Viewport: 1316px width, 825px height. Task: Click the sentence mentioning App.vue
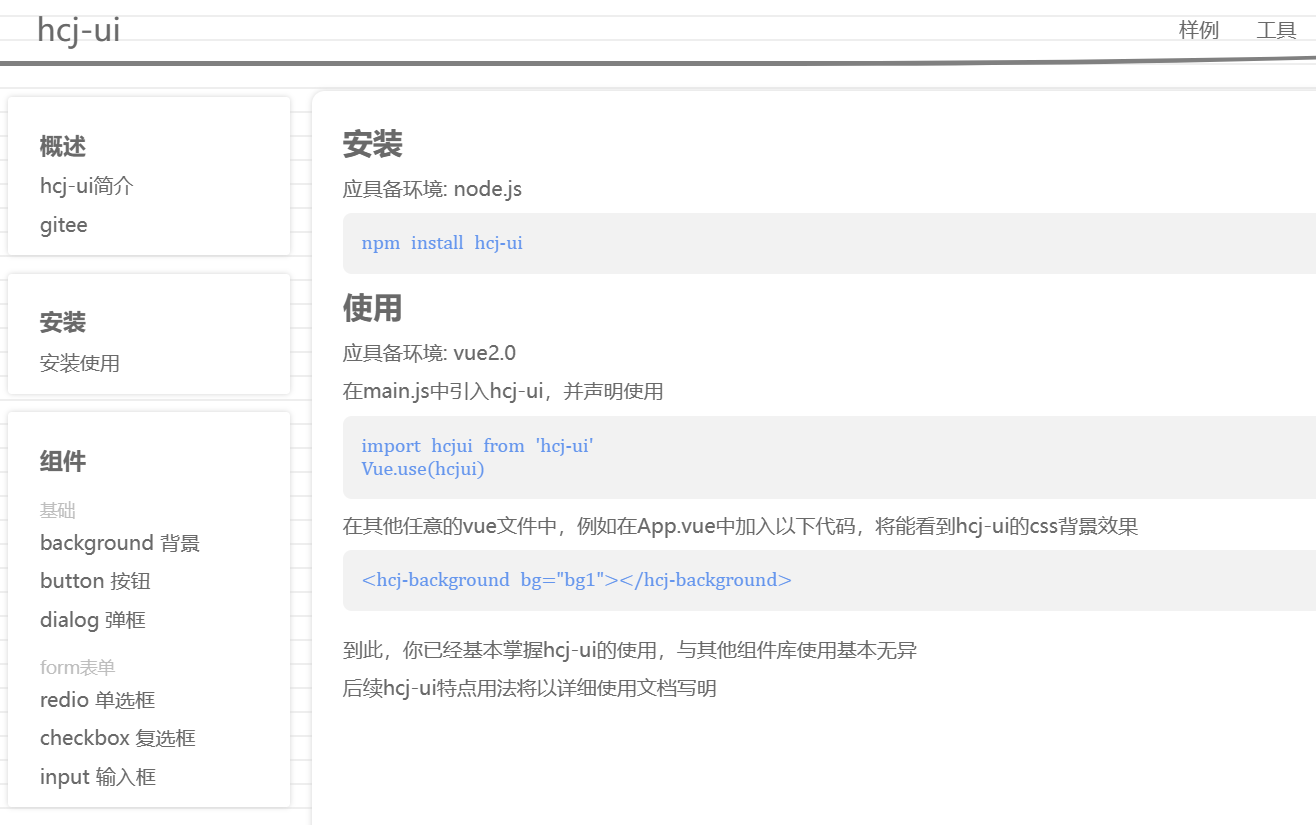[741, 526]
